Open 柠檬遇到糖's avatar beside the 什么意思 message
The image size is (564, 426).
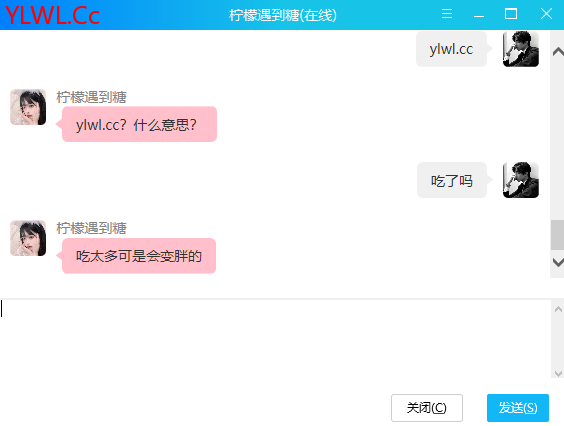(28, 107)
